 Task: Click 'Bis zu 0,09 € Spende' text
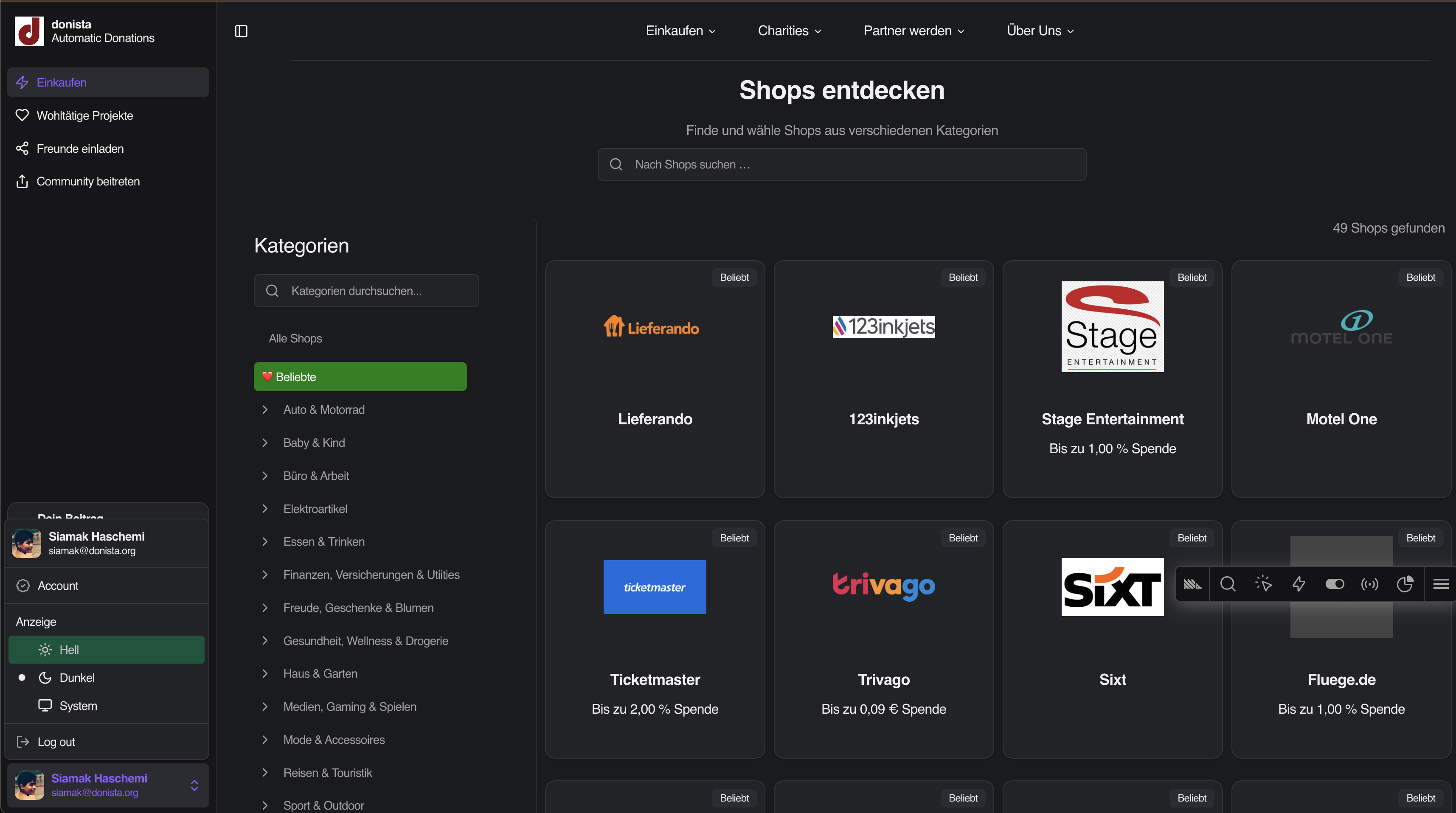[x=883, y=709]
